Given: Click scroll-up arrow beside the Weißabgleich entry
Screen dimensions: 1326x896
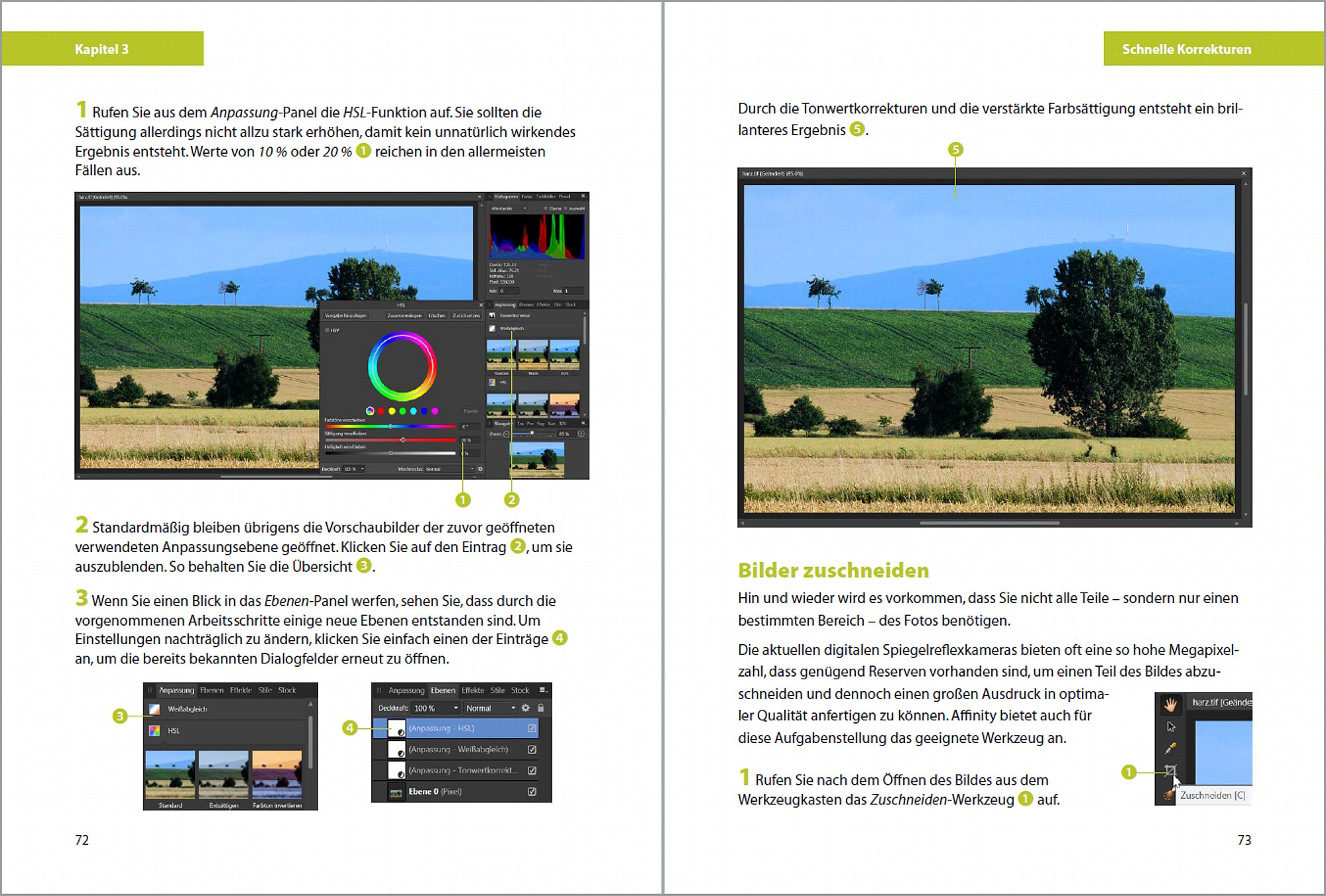Looking at the screenshot, I should click(x=310, y=704).
